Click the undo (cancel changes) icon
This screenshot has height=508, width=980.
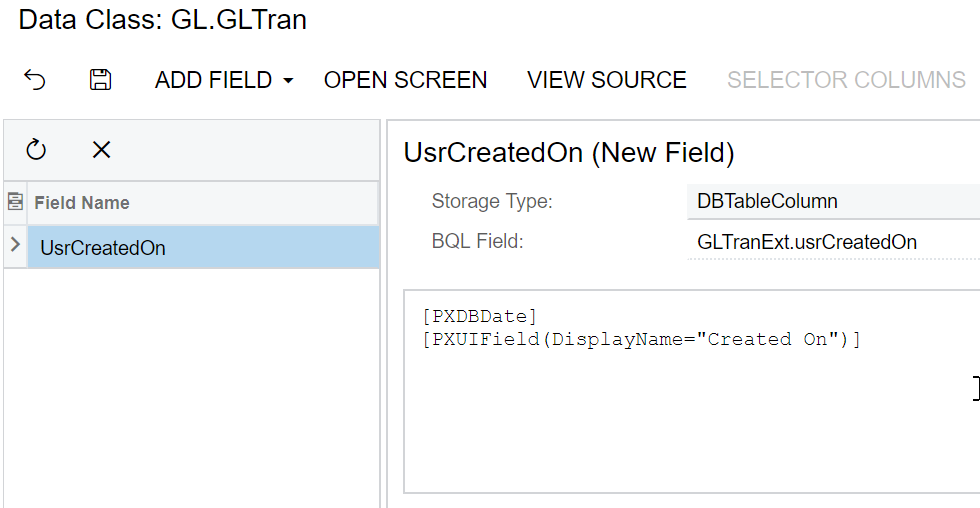point(35,80)
